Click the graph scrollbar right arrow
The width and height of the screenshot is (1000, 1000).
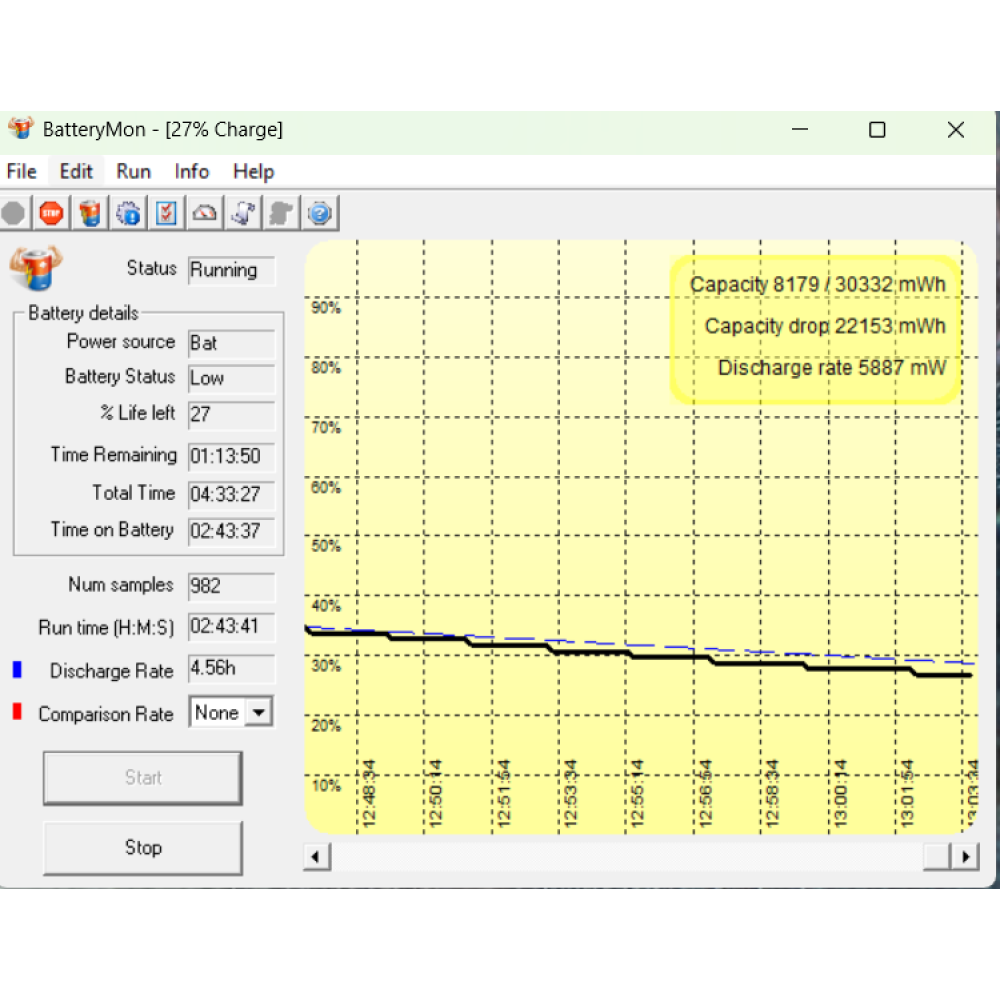pos(965,857)
